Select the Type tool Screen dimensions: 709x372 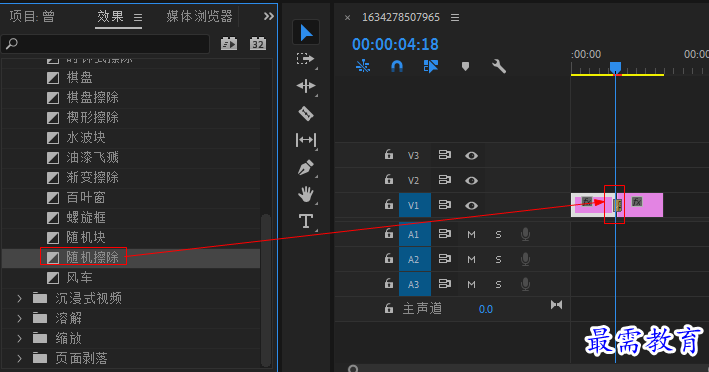point(306,221)
